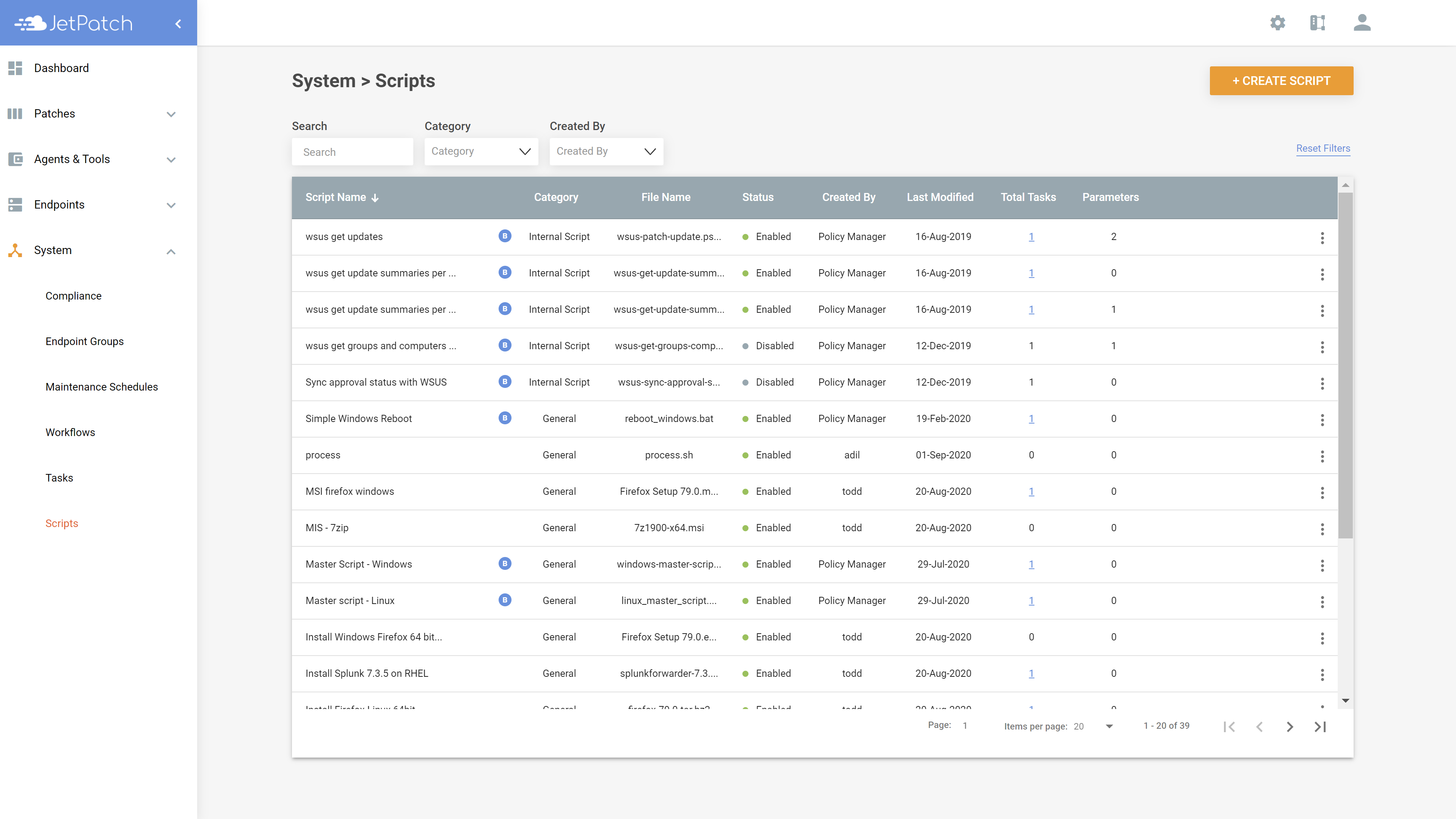Screen dimensions: 1456x819
Task: Select Scripts in the sidebar
Action: click(61, 523)
